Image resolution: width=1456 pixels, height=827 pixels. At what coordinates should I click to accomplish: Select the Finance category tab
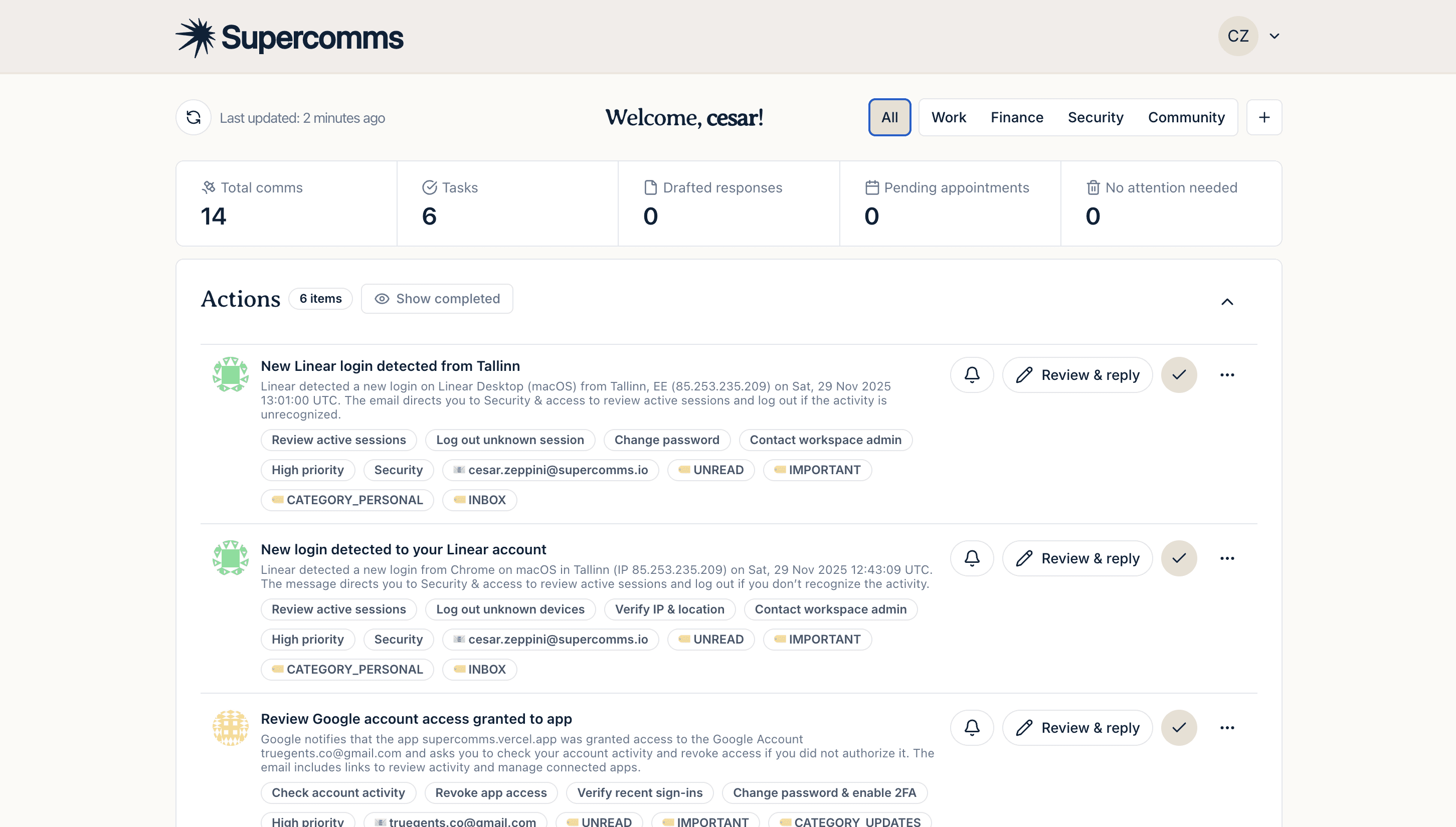click(1016, 117)
